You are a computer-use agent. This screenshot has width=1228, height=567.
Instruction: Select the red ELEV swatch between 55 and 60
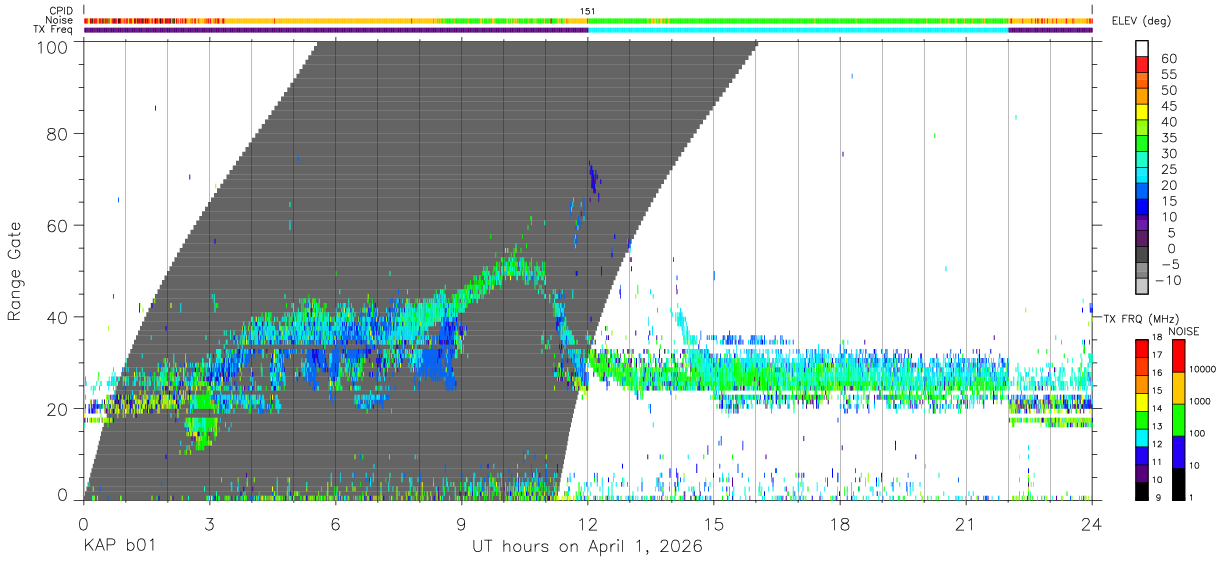tap(1142, 65)
